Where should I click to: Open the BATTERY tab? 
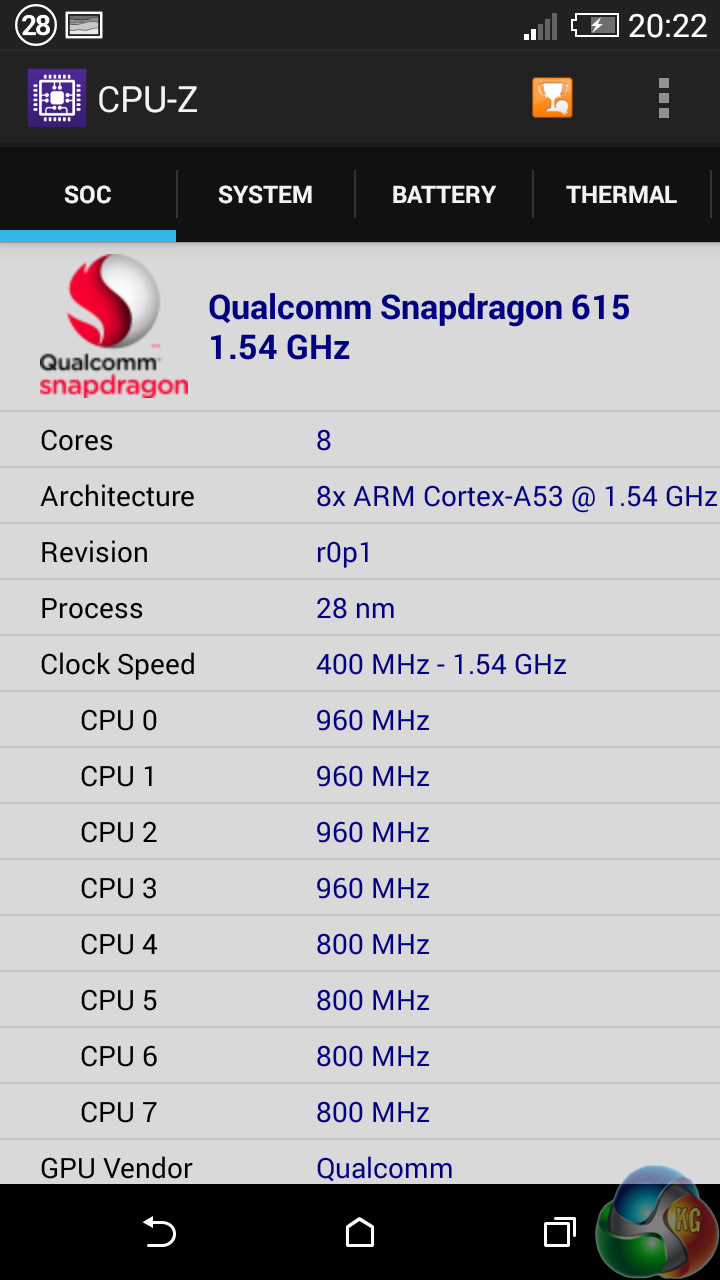coord(443,195)
